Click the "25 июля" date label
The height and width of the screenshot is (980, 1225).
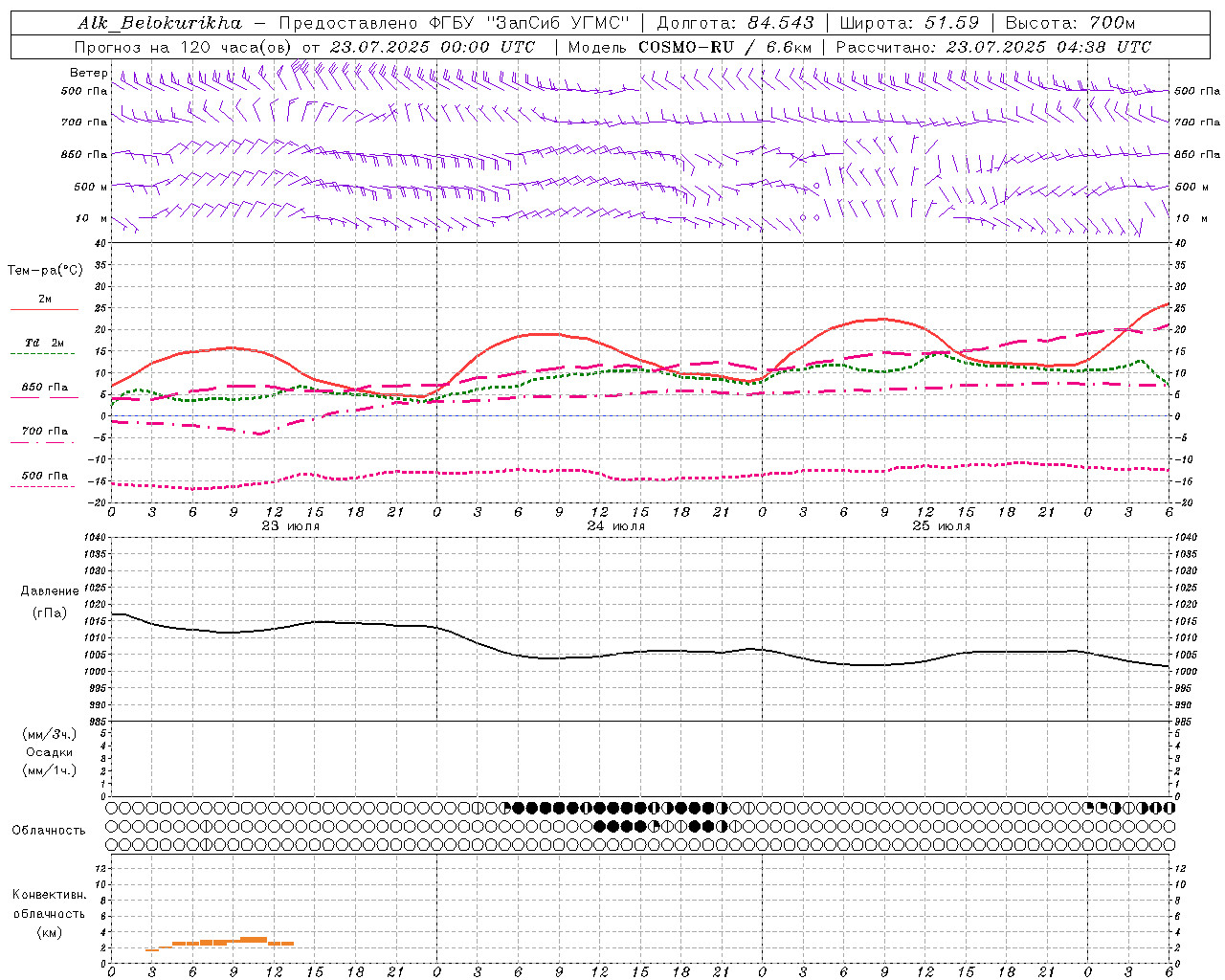(x=942, y=526)
